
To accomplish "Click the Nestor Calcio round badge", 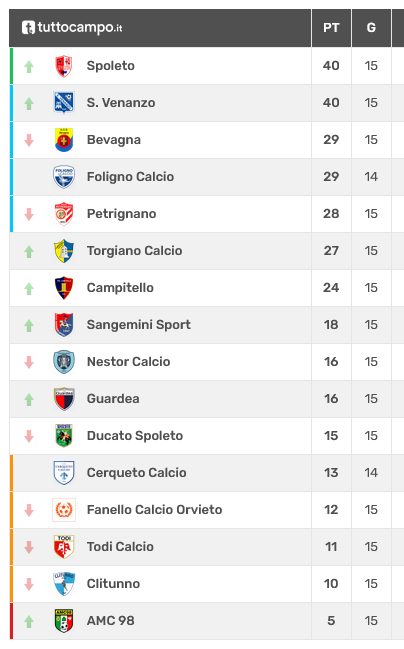I will pos(64,362).
